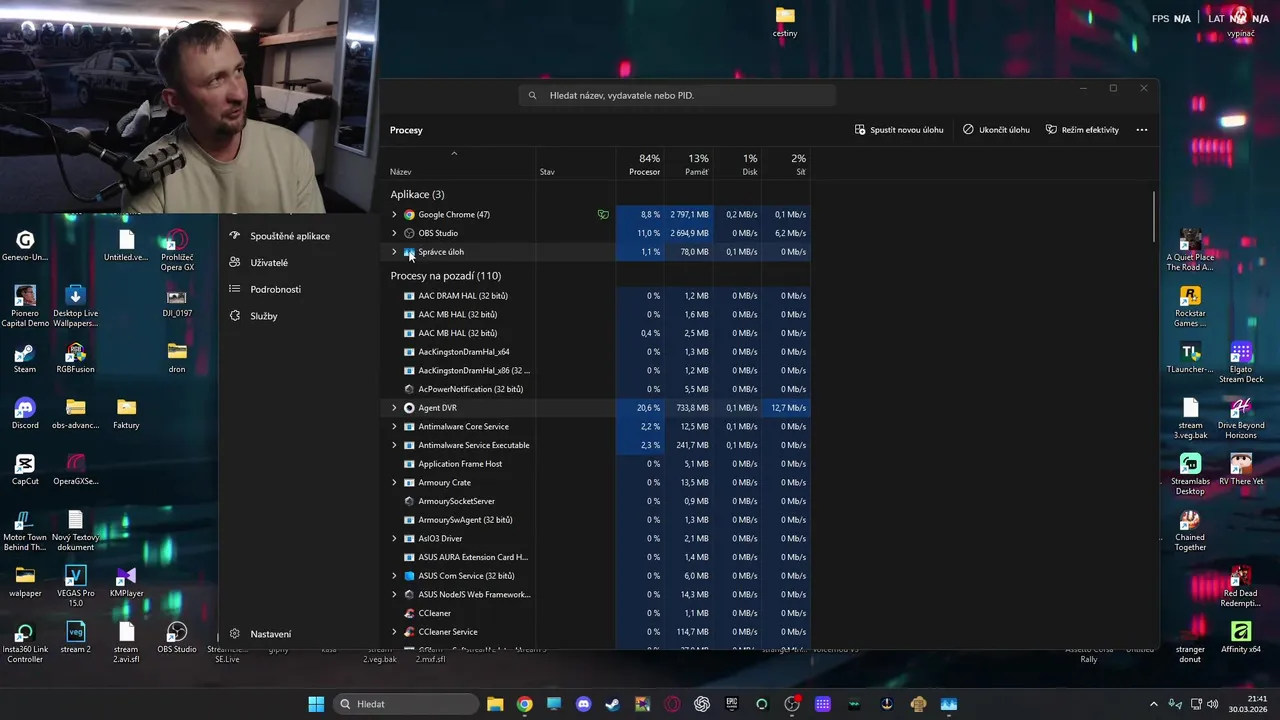The height and width of the screenshot is (720, 1280).
Task: Select ArmourySocketServer process
Action: coord(598,501)
